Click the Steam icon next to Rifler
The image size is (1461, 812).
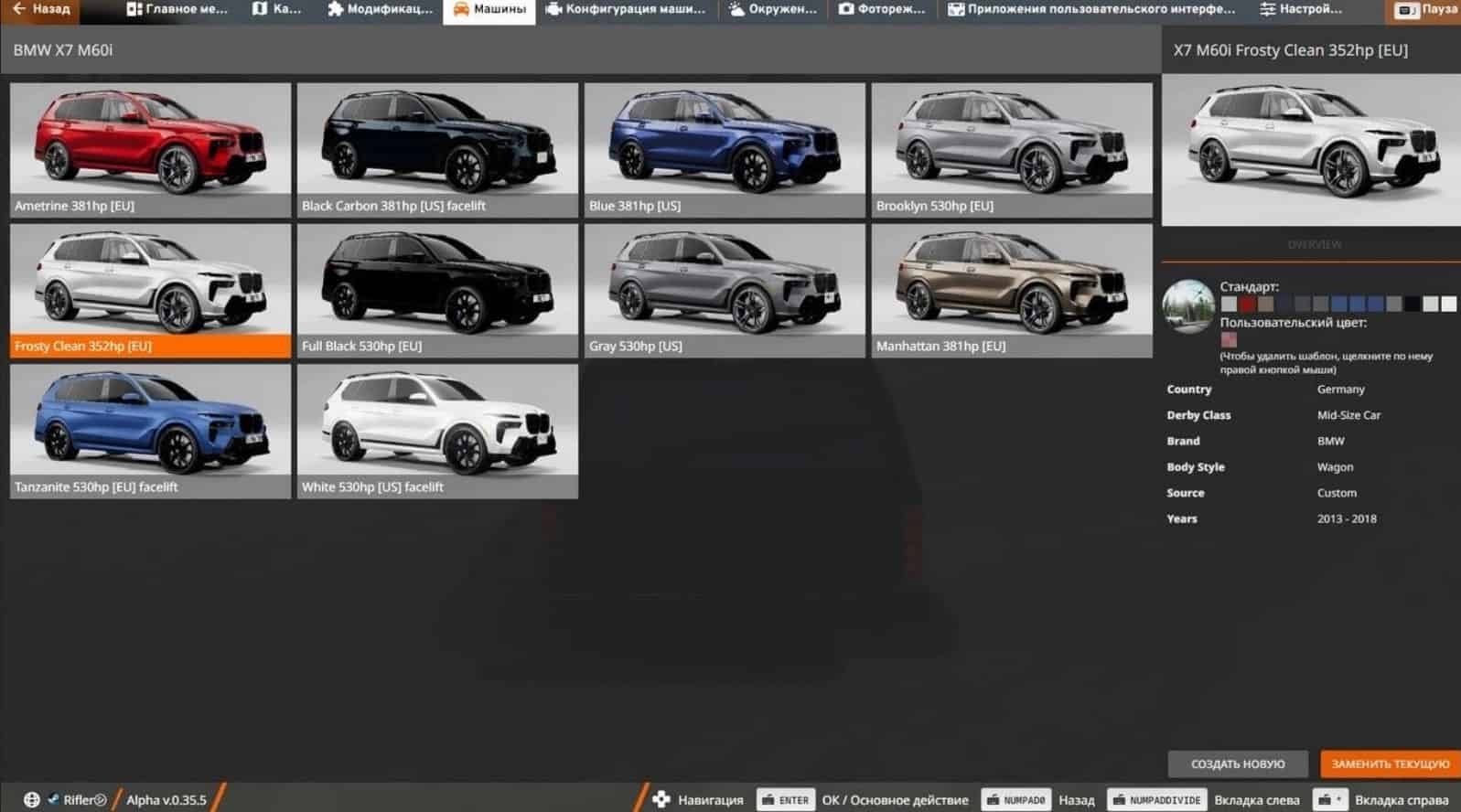[54, 799]
